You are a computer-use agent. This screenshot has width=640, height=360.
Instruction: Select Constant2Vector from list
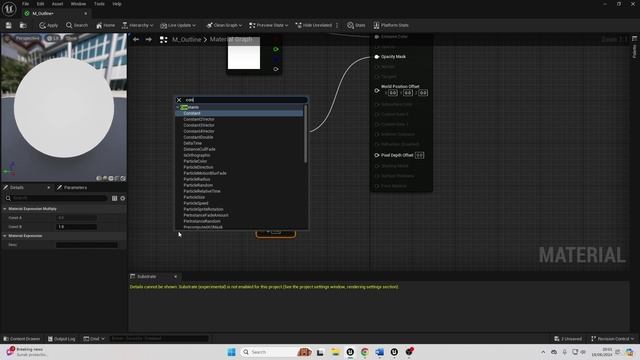coord(199,120)
